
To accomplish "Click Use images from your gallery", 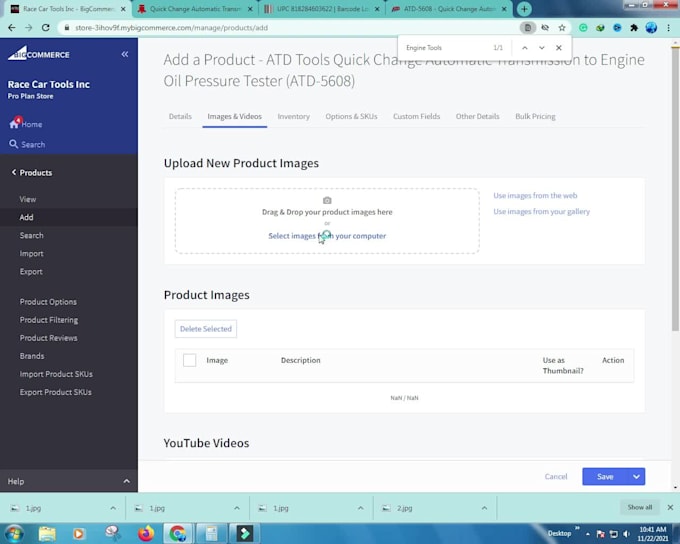I will (x=541, y=212).
